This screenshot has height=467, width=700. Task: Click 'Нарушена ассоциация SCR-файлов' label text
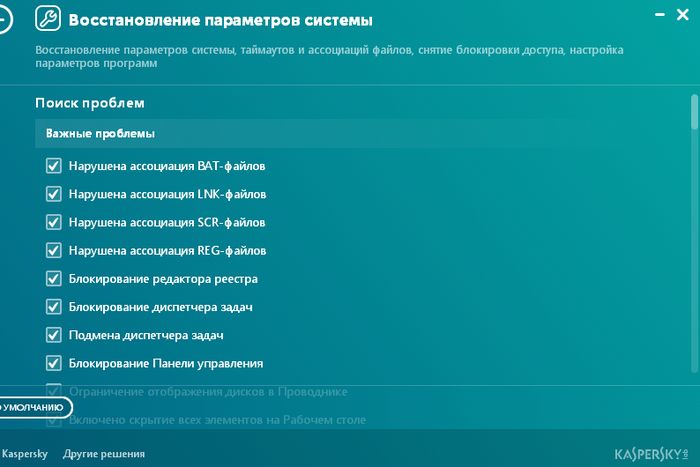tap(167, 222)
